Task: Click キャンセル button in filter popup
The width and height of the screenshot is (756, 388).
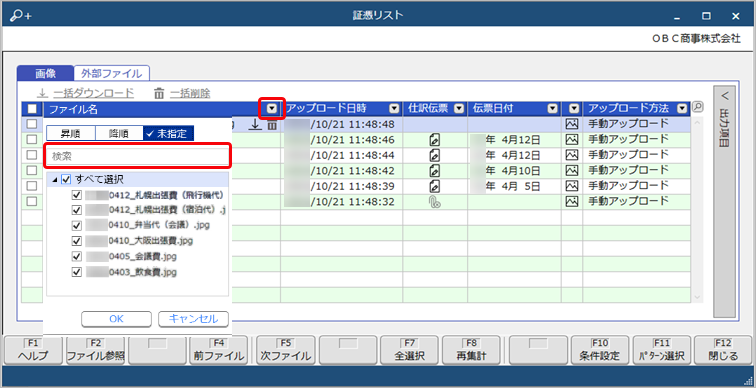Action: [193, 319]
